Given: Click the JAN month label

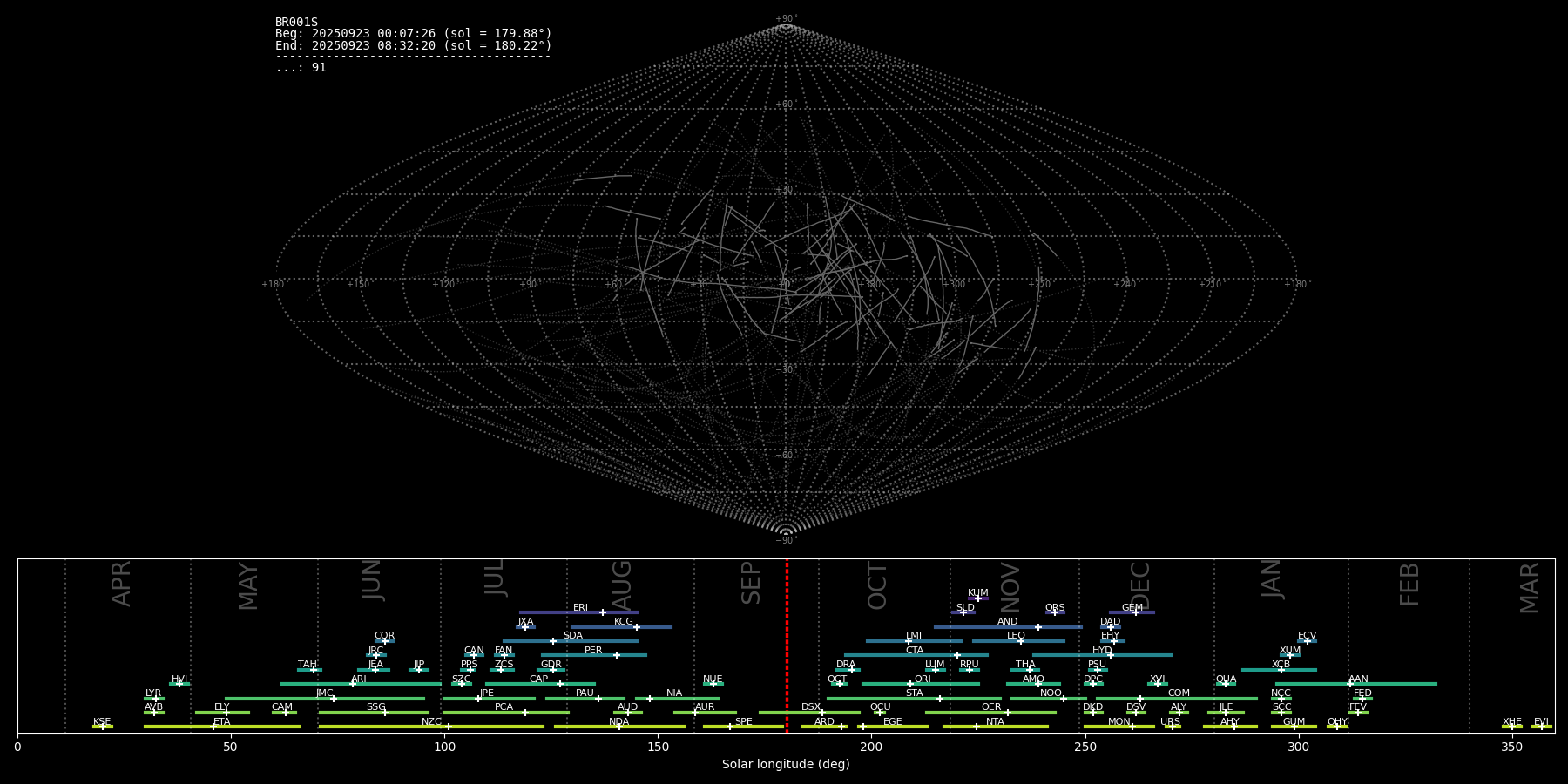Looking at the screenshot, I should click(x=1272, y=578).
